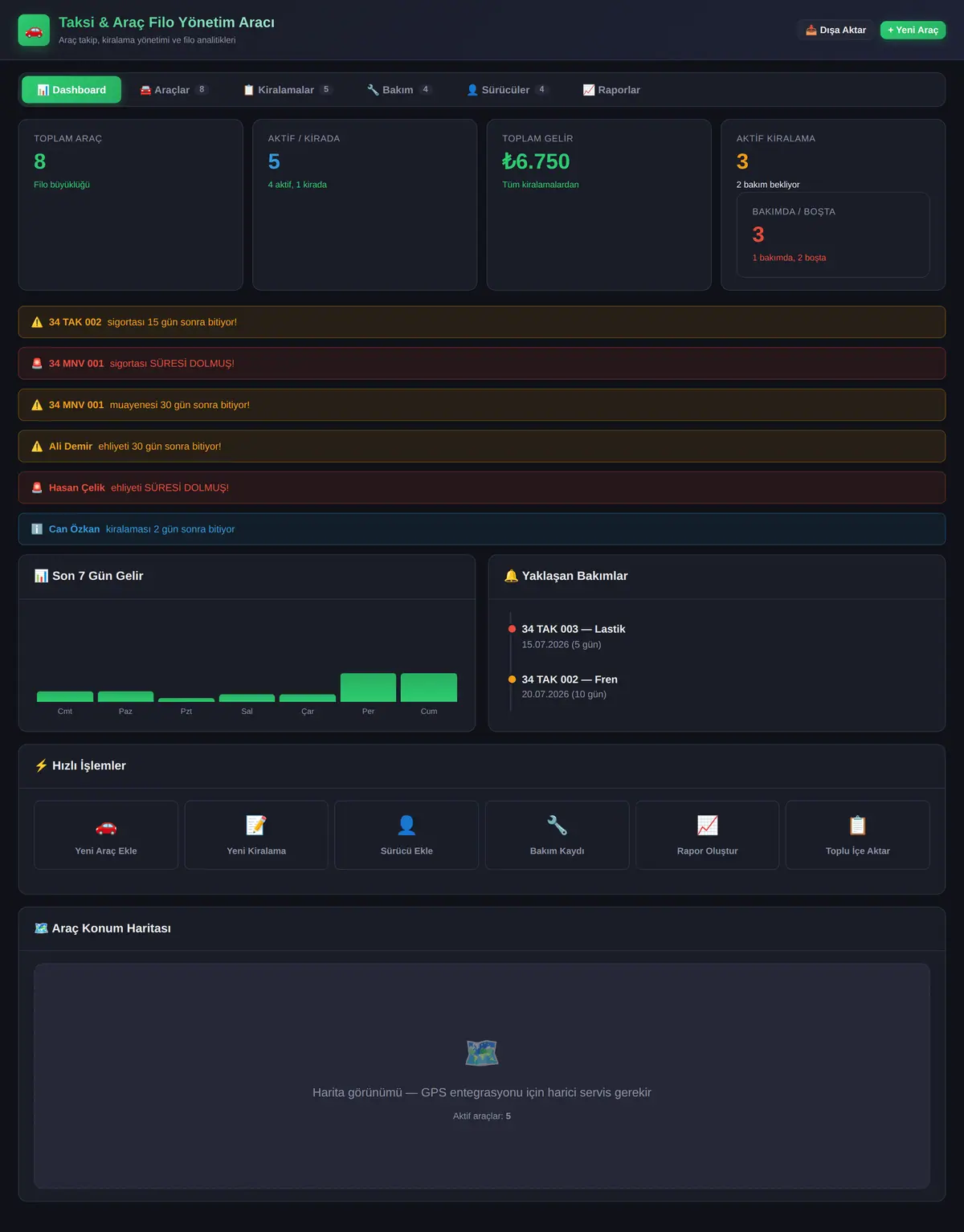Open the 34 TAK 002 insurance warning alert
The width and height of the screenshot is (964, 1232).
pyautogui.click(x=482, y=322)
